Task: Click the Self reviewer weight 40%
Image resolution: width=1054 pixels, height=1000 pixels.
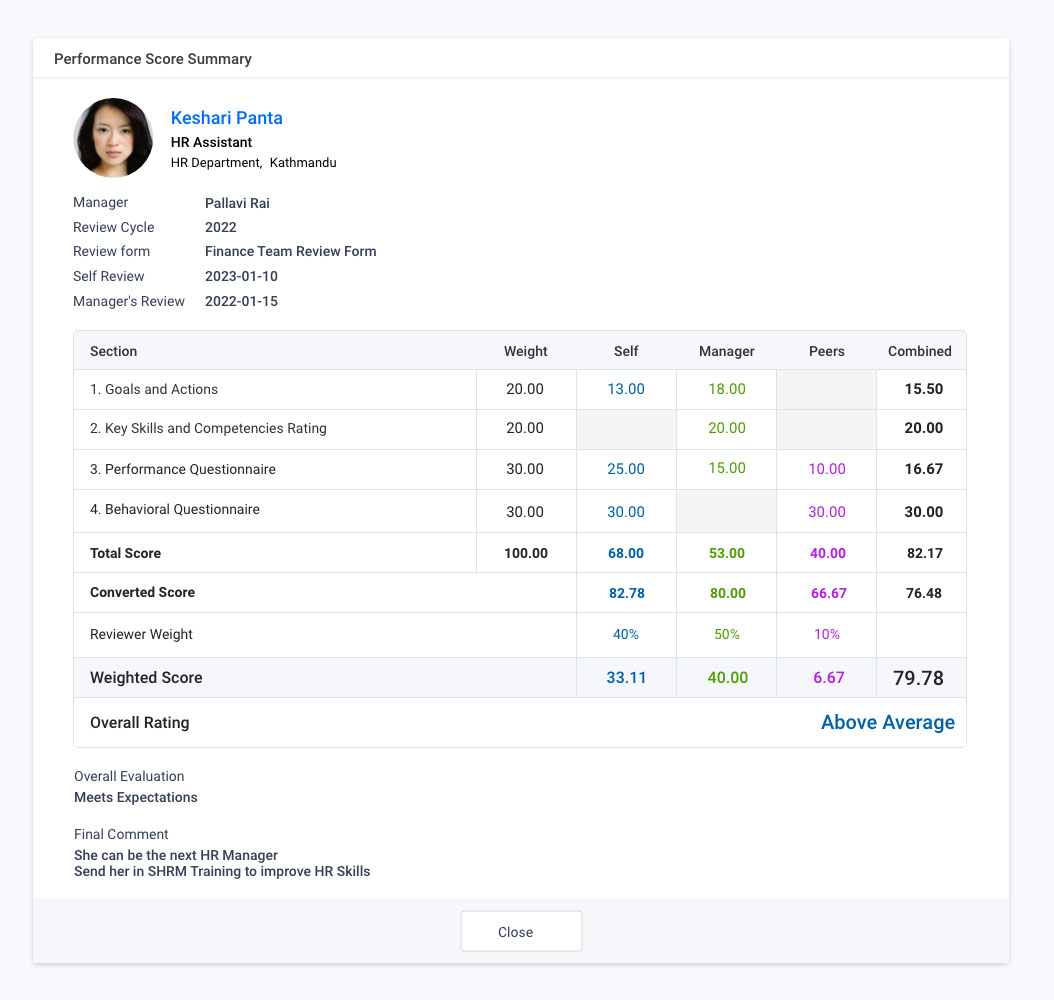Action: click(x=626, y=633)
